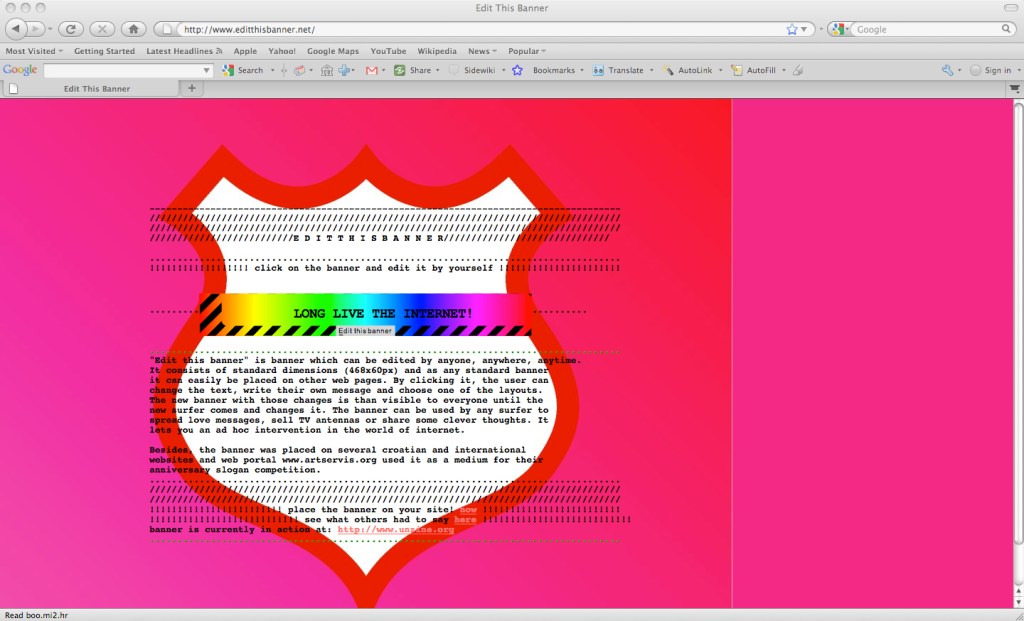The height and width of the screenshot is (621, 1024).
Task: Click the 'now' link to place banner
Action: [x=468, y=509]
